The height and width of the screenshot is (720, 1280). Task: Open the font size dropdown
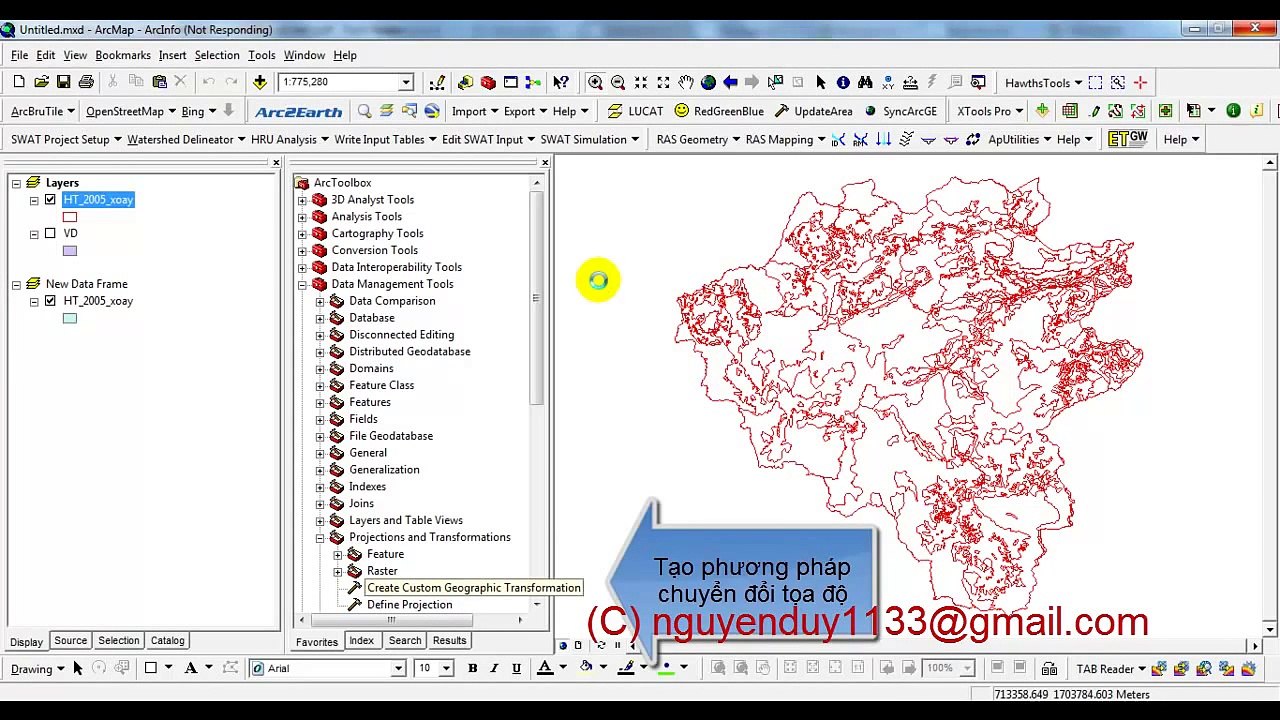pyautogui.click(x=446, y=668)
